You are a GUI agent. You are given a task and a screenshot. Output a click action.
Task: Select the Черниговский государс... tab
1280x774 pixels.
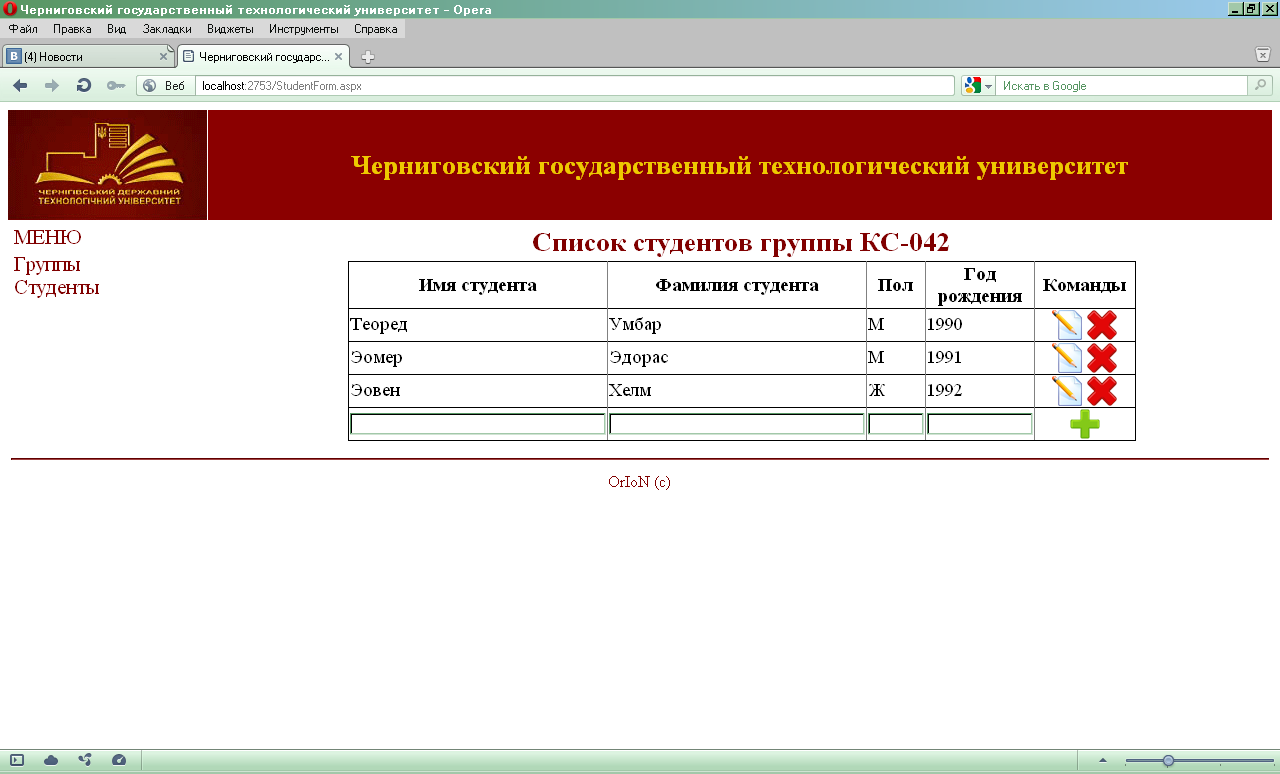coord(263,57)
